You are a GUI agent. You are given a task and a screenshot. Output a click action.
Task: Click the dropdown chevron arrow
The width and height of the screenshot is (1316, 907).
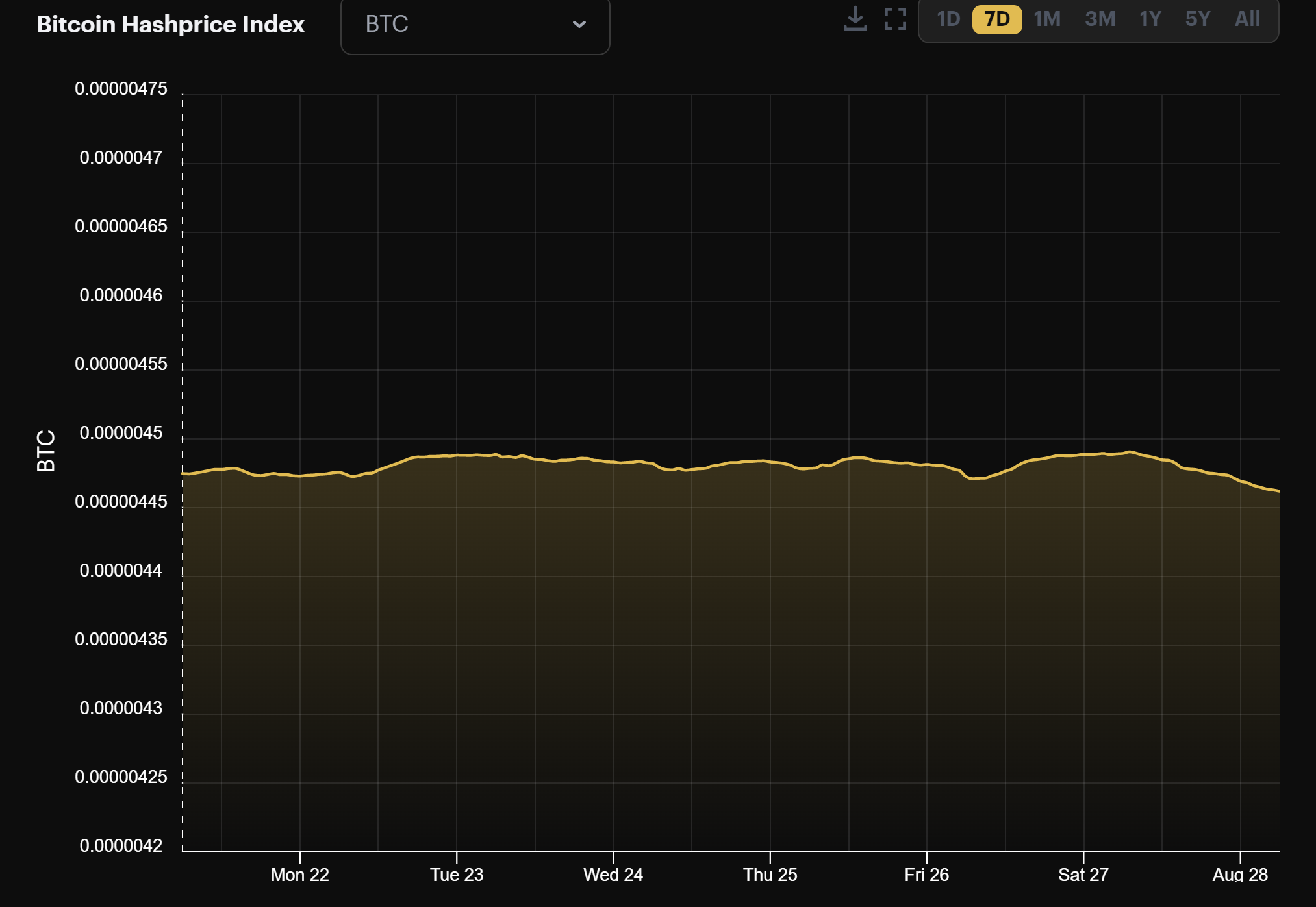pyautogui.click(x=579, y=25)
